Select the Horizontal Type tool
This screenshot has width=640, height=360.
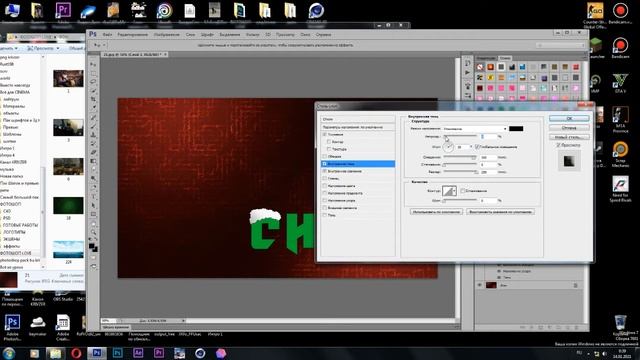click(x=93, y=196)
